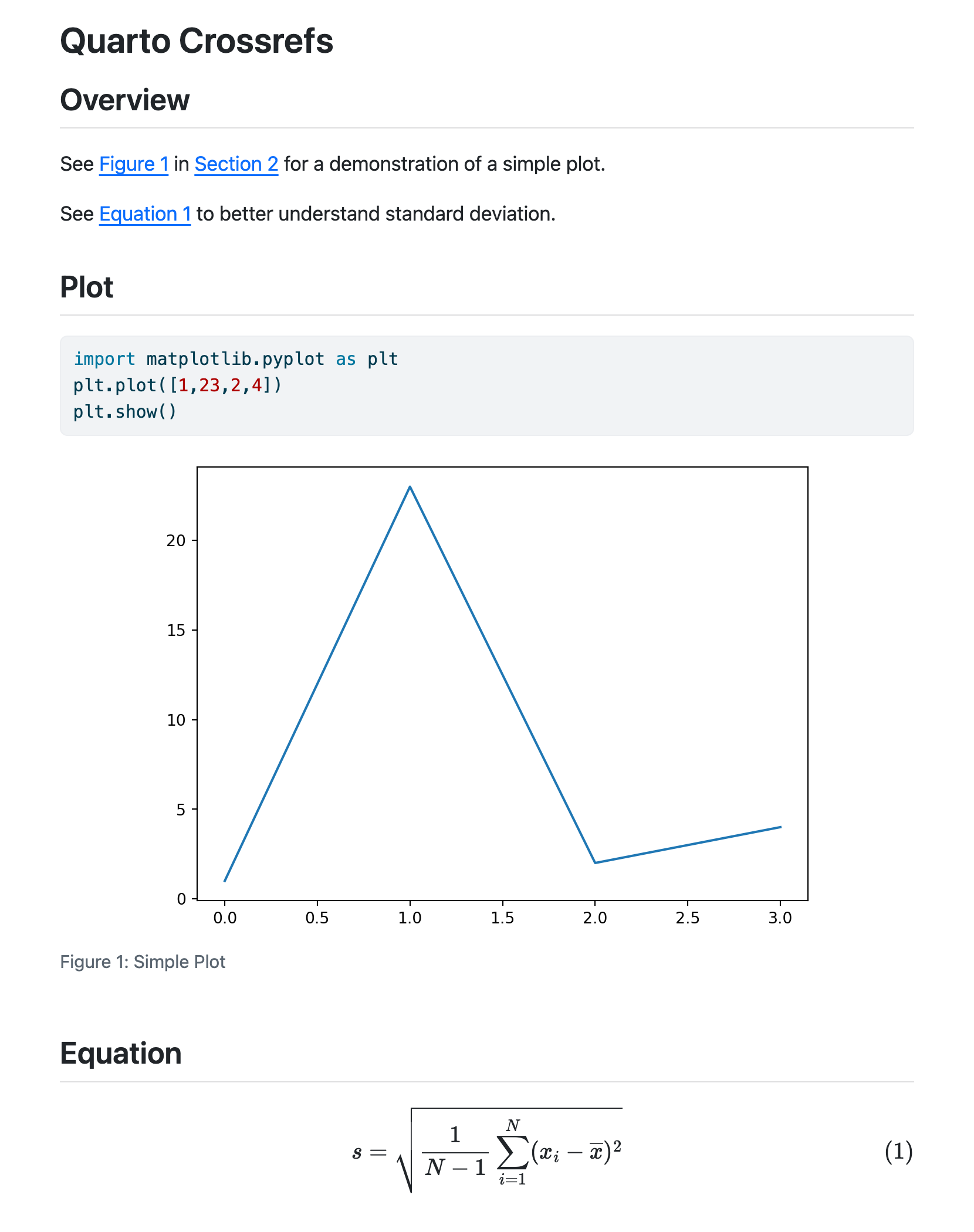Click the x-axis tick label 0.5
974x1232 pixels.
point(317,918)
